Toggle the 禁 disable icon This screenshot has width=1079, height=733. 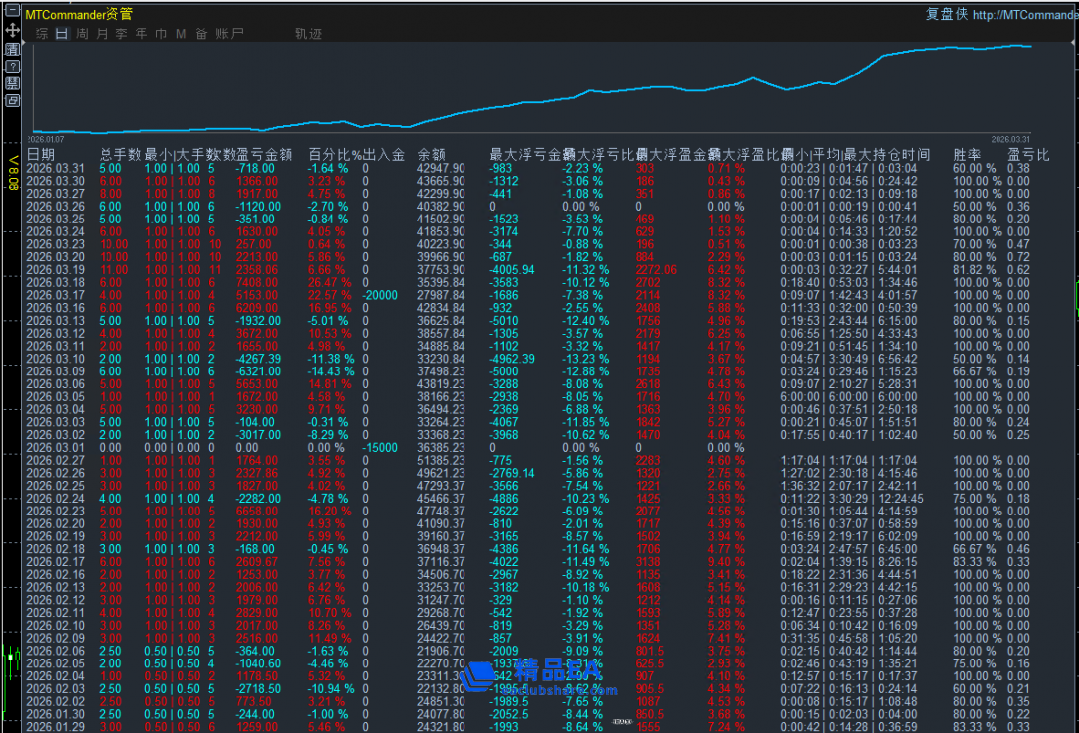(x=12, y=82)
